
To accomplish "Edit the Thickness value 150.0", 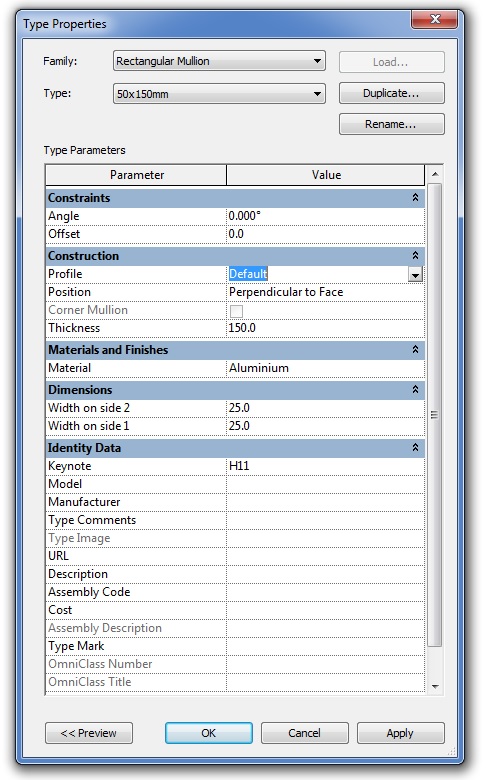I will coord(325,328).
